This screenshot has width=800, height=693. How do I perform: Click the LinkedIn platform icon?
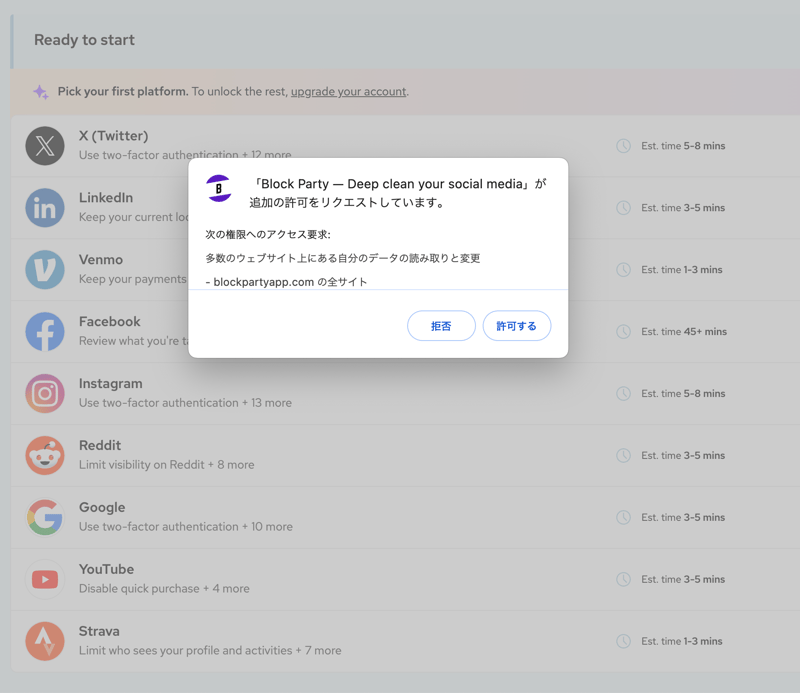coord(45,208)
